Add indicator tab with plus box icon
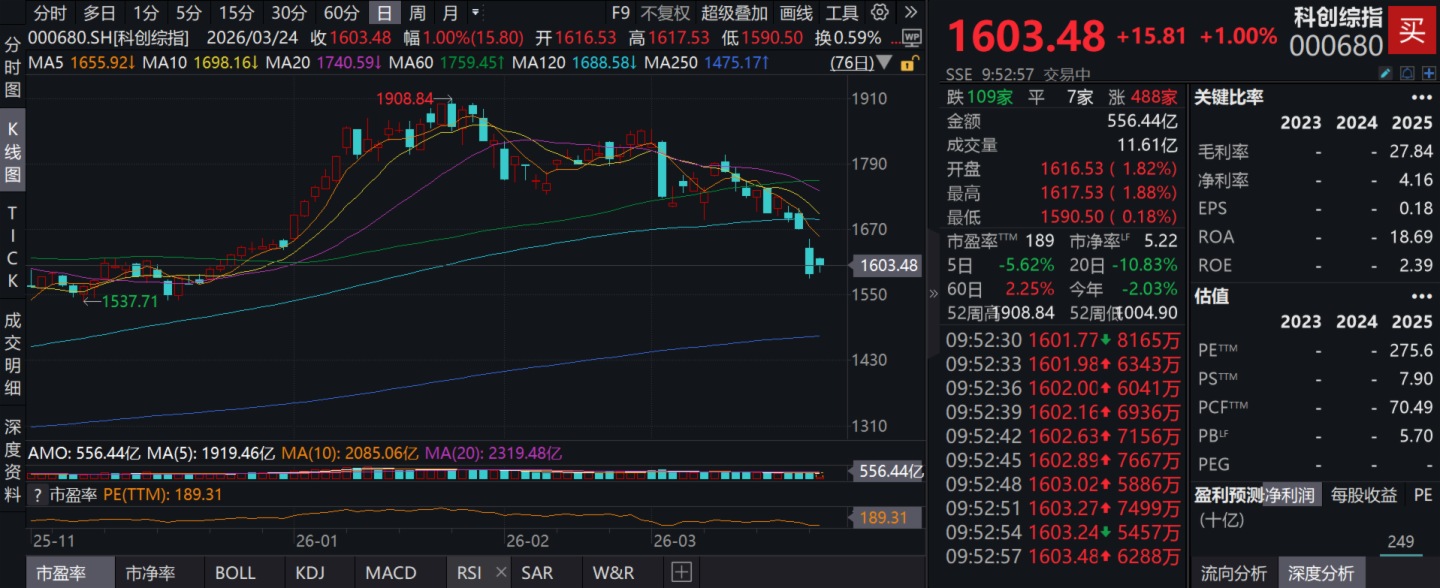 681,573
